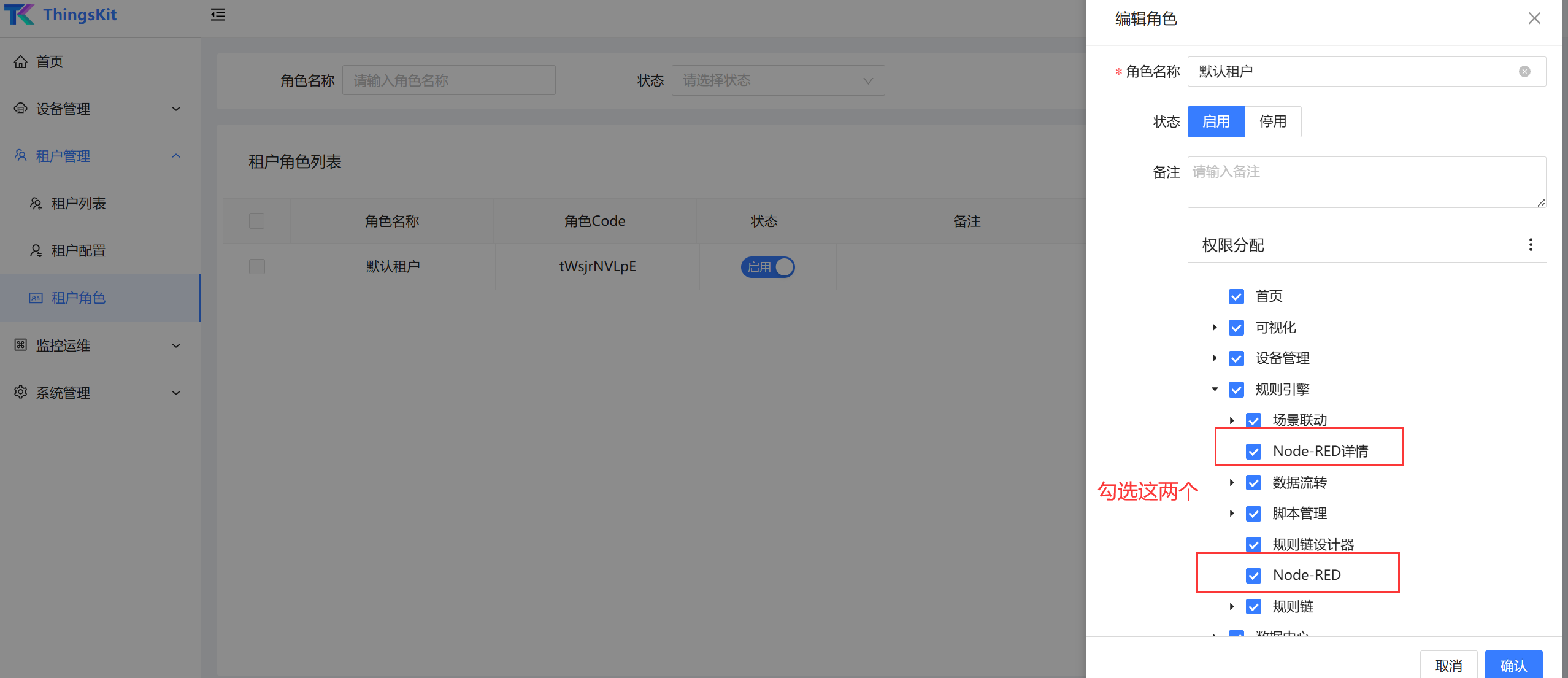Uncheck the Node-RED详情 permission checkbox
1568x678 pixels.
(x=1253, y=452)
